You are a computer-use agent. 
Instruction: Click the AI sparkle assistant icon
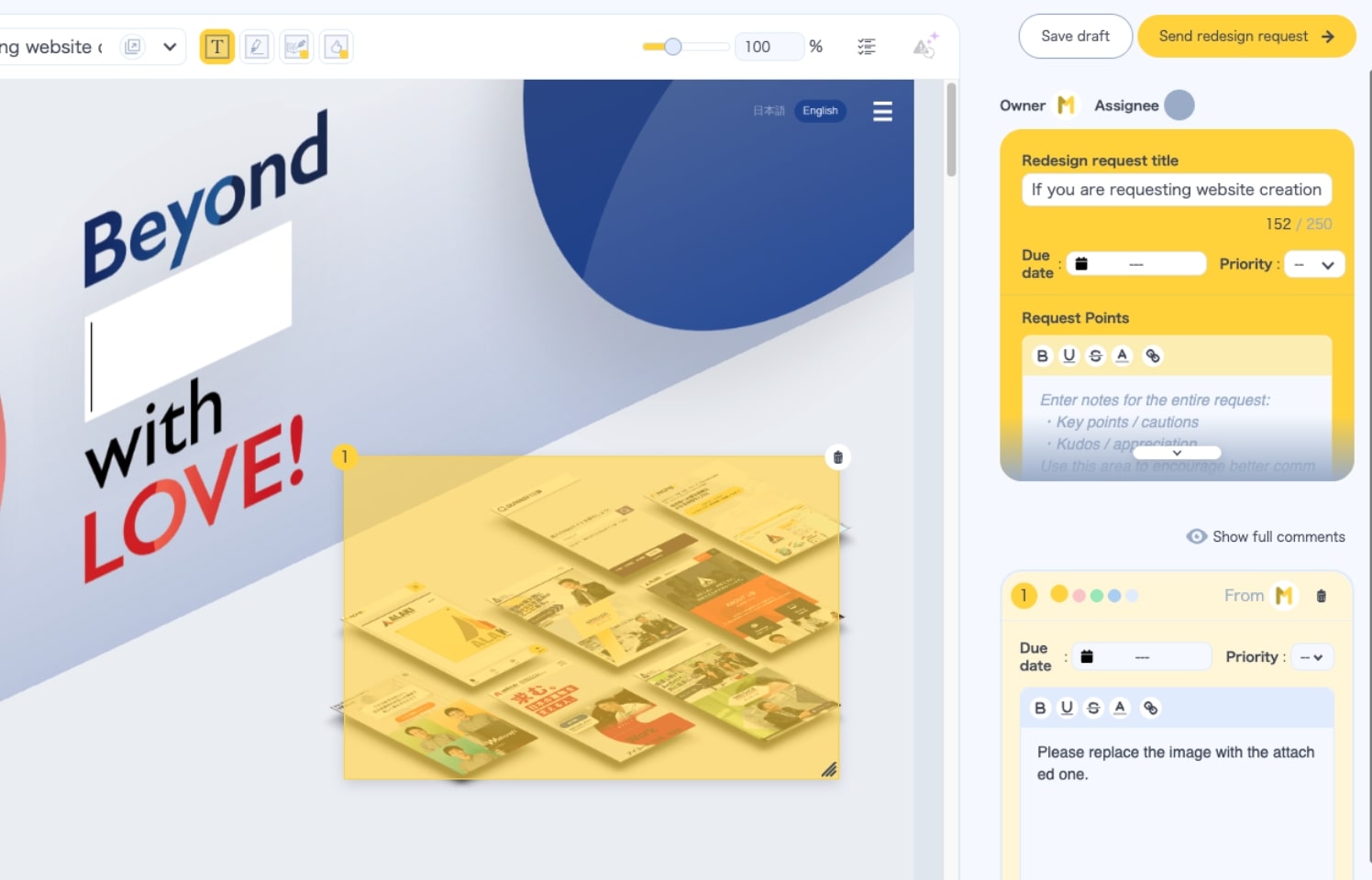tap(925, 45)
